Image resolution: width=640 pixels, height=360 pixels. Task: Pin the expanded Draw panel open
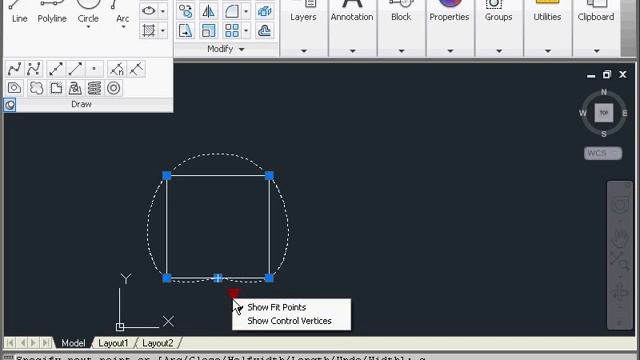point(10,105)
